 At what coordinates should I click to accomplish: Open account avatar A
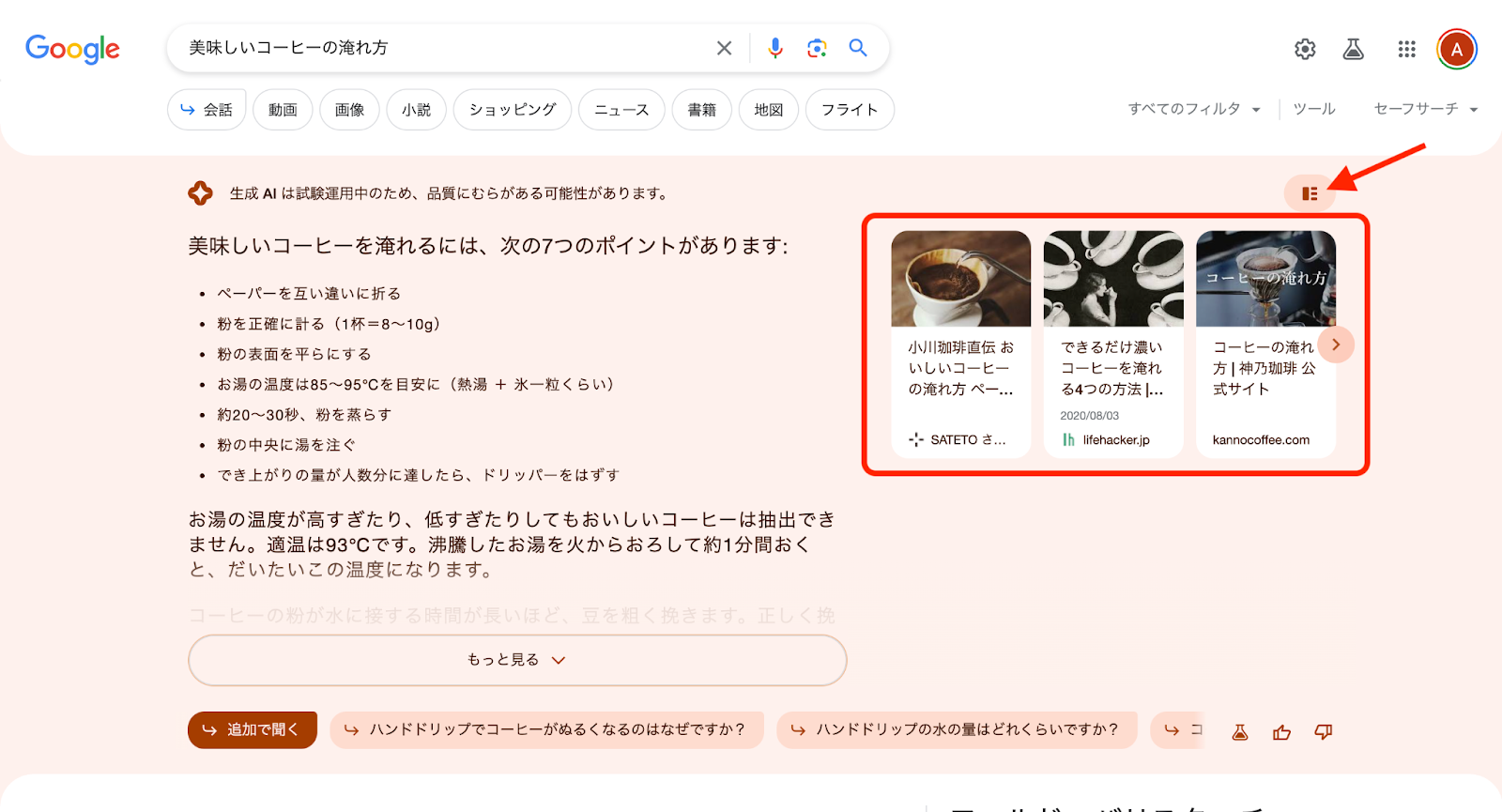(x=1457, y=49)
